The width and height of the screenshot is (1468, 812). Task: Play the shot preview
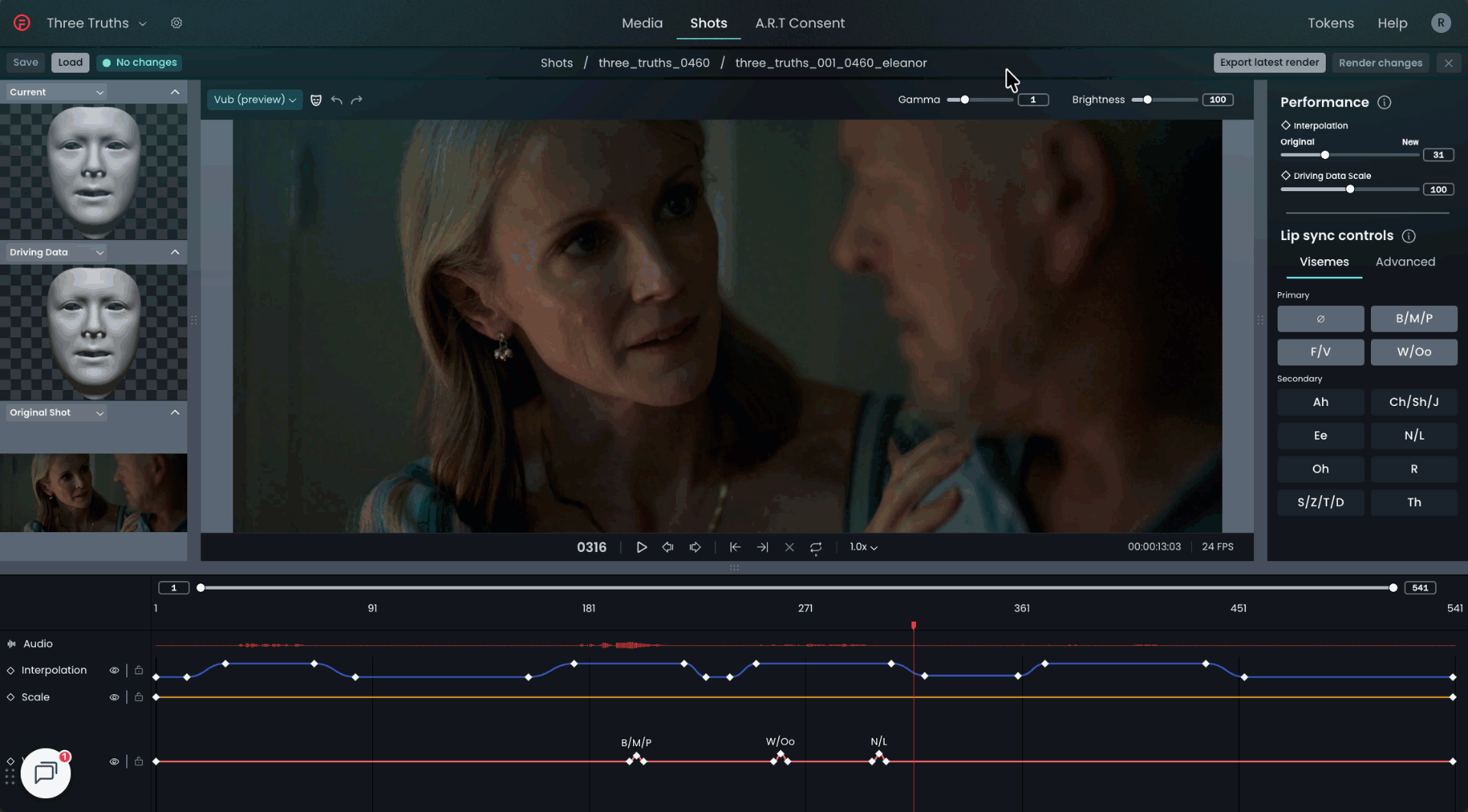[641, 547]
